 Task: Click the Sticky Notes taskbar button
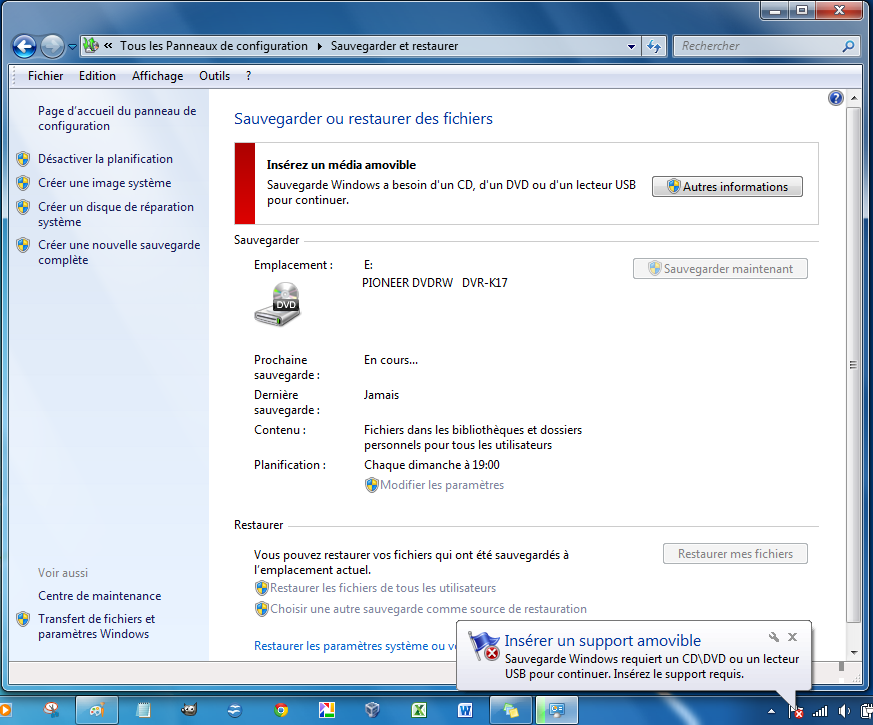pos(511,710)
